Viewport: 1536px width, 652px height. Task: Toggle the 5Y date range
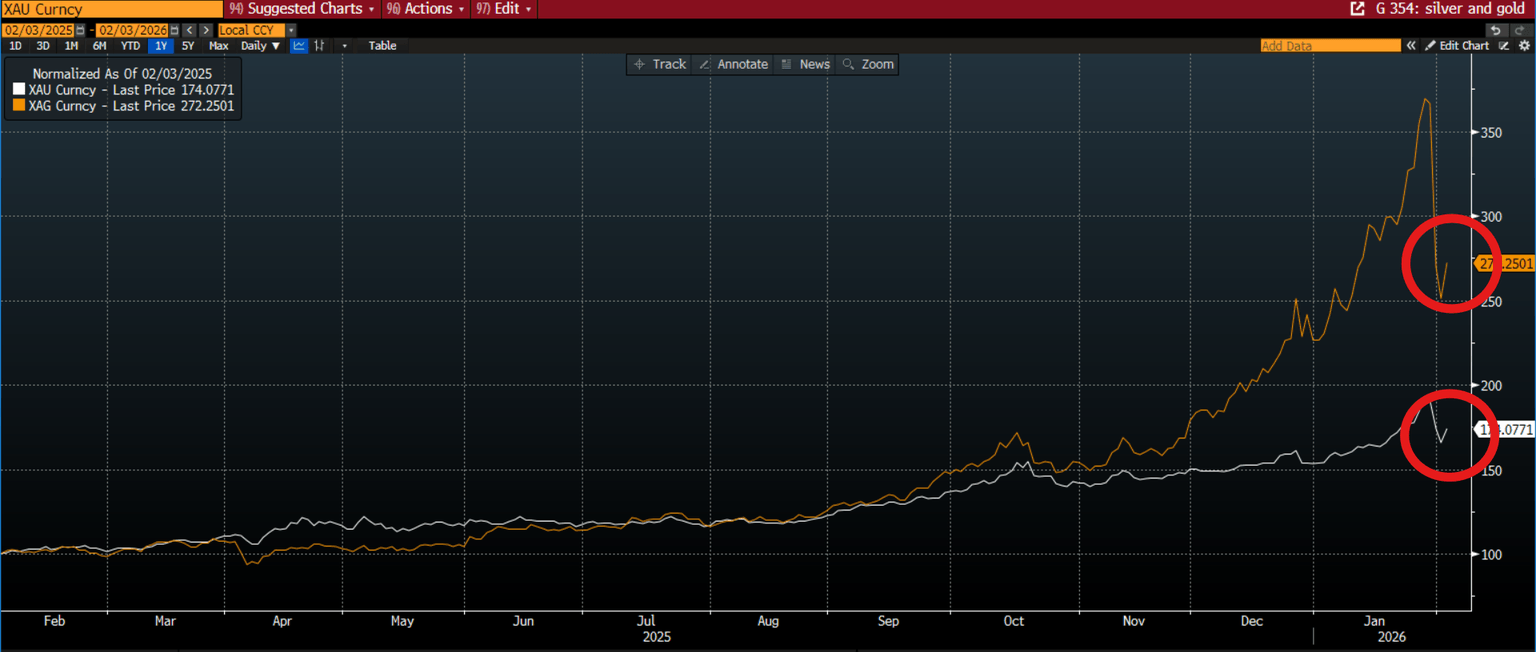click(x=187, y=45)
